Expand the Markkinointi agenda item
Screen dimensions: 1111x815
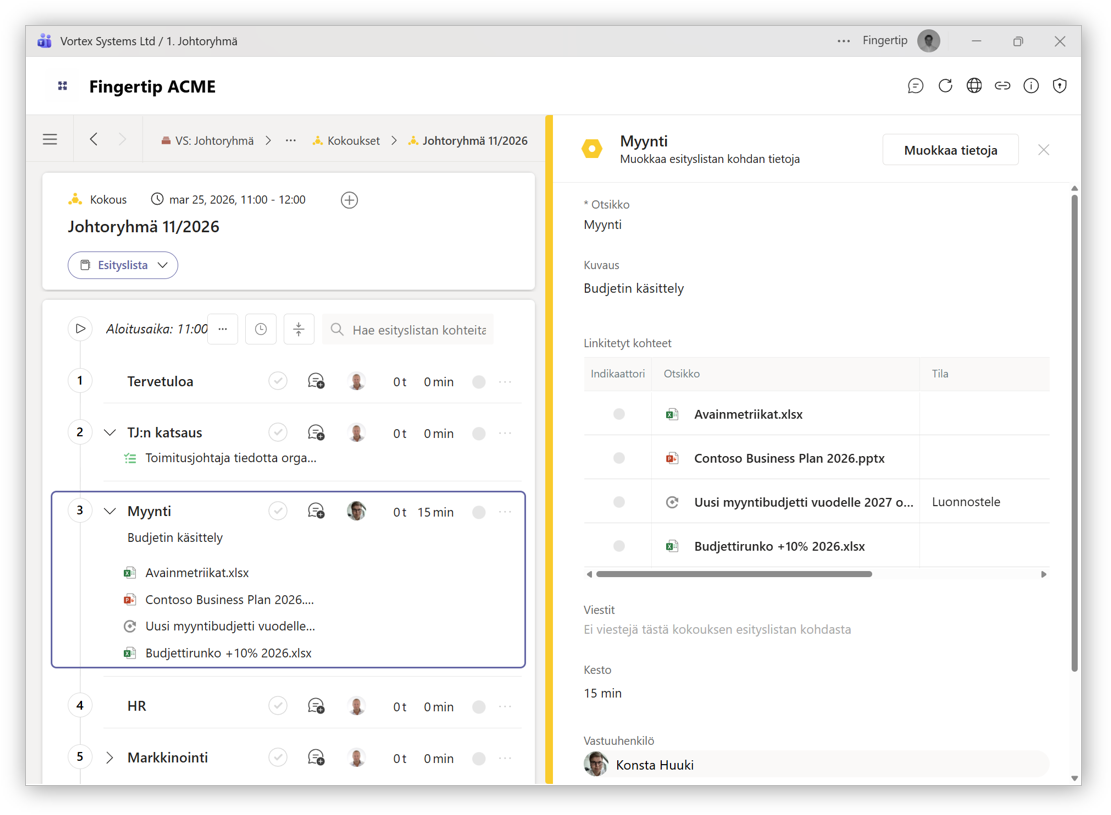[x=110, y=758]
